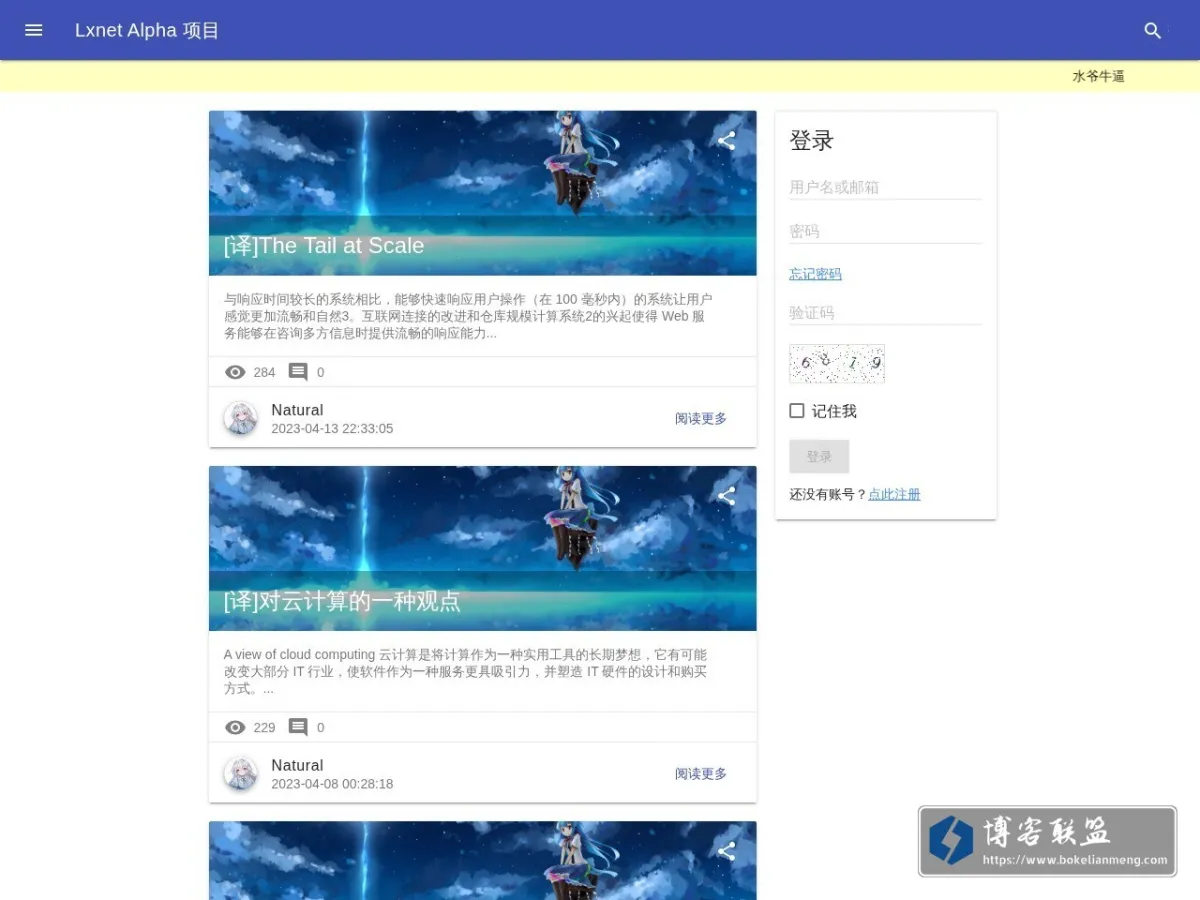
Task: Share the "The Tail at Scale" post
Action: tap(727, 141)
